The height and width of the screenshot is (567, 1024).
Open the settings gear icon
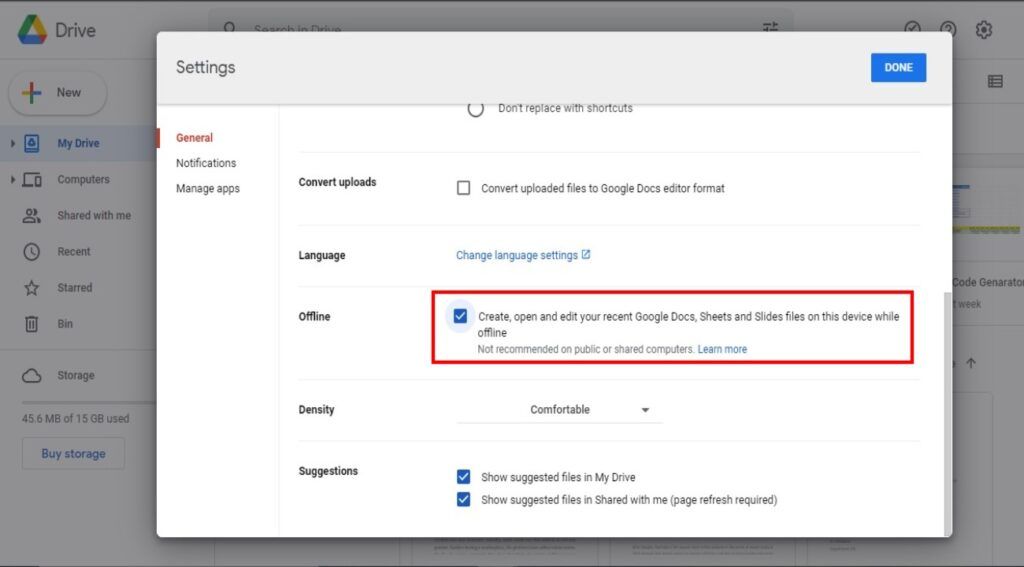pos(984,29)
